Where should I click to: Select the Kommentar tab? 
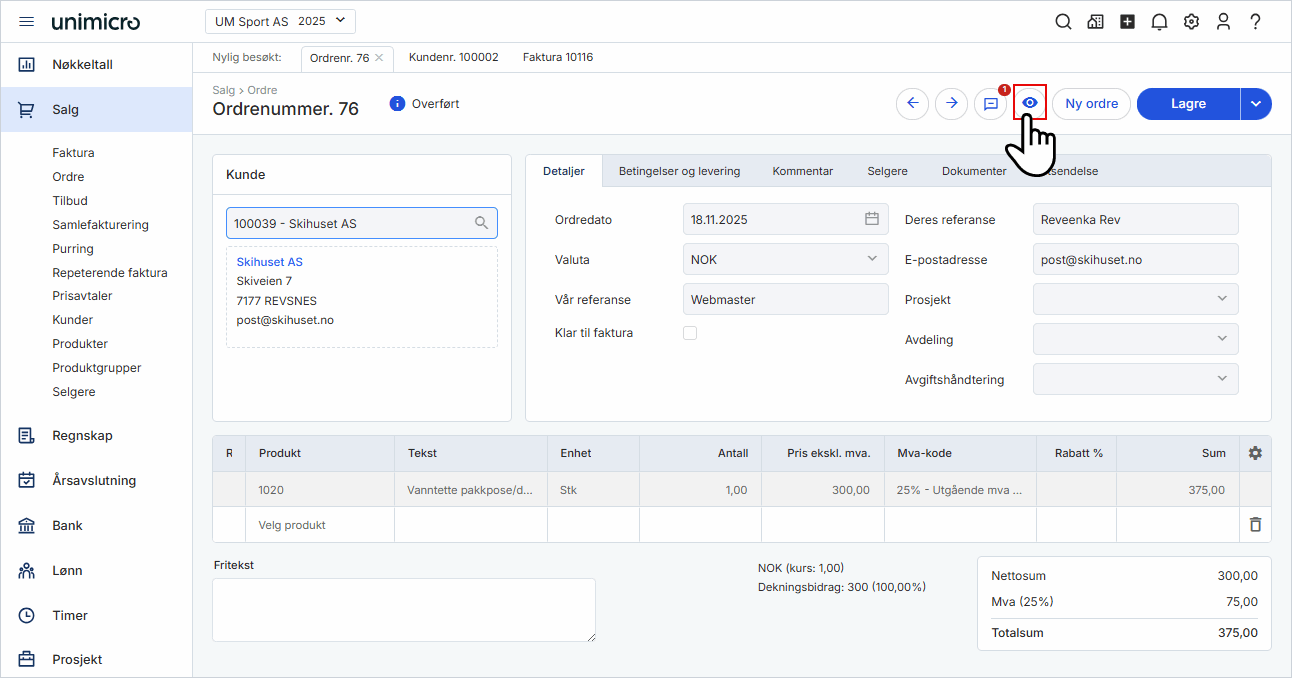(x=802, y=171)
